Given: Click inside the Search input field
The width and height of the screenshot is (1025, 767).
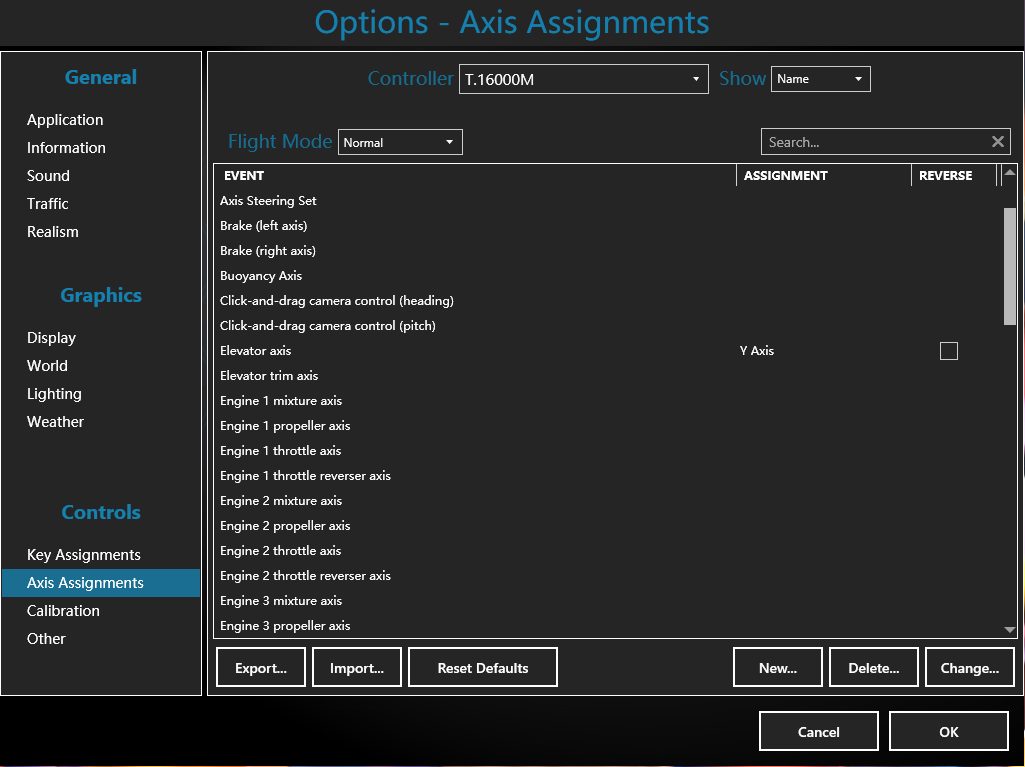Looking at the screenshot, I should tap(870, 142).
